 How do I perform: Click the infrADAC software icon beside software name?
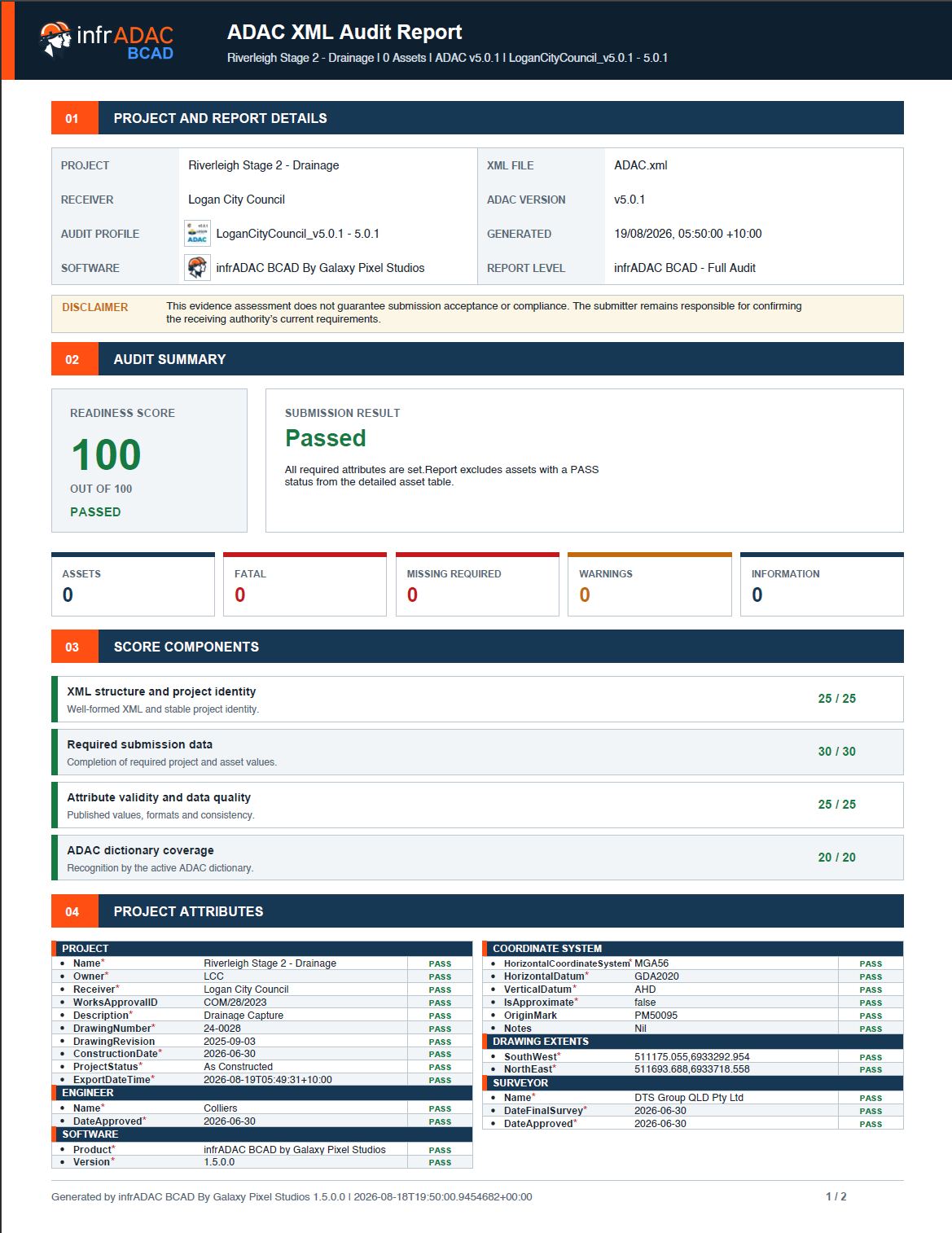coord(197,267)
